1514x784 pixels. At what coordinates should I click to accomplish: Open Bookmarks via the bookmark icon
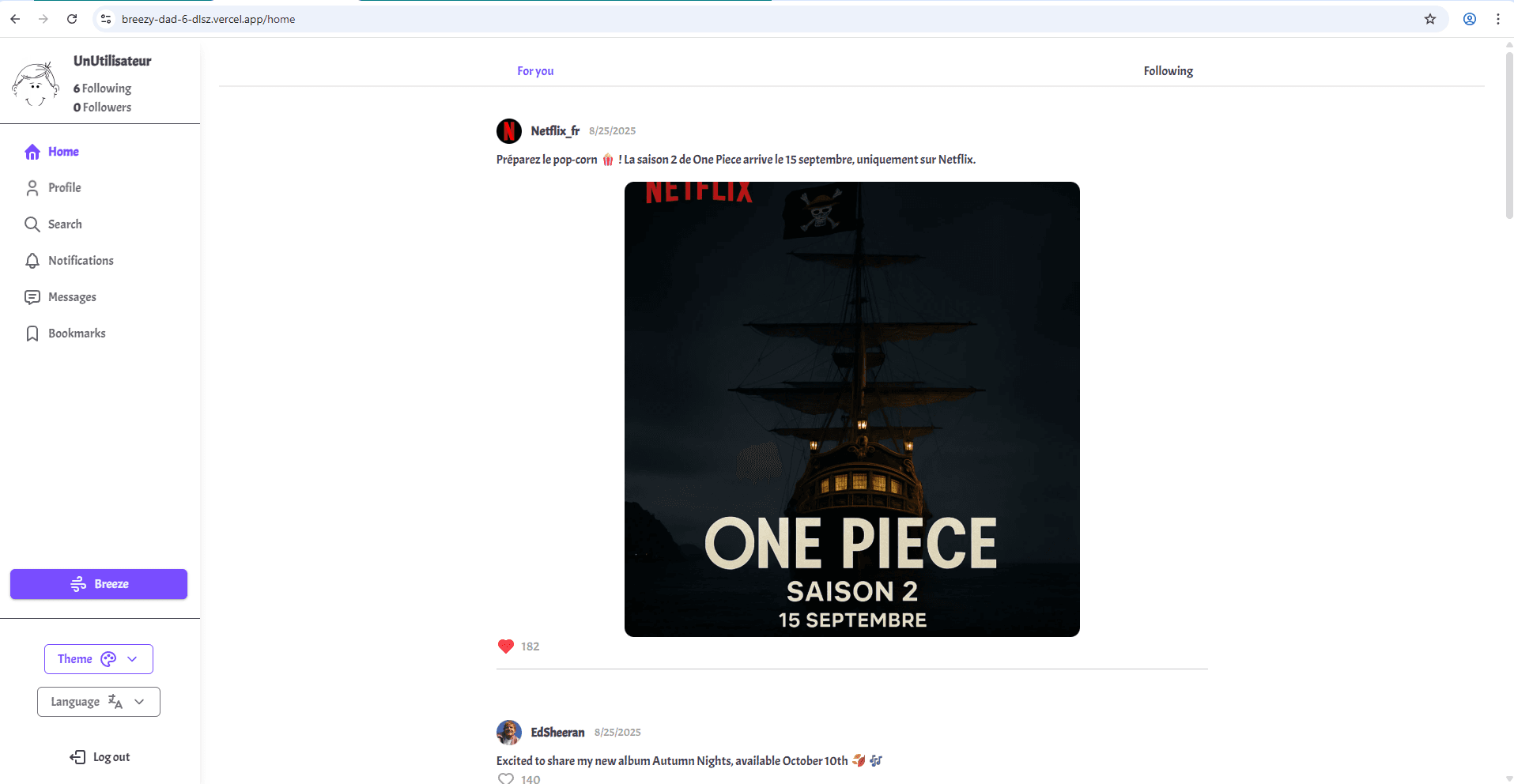(x=32, y=334)
